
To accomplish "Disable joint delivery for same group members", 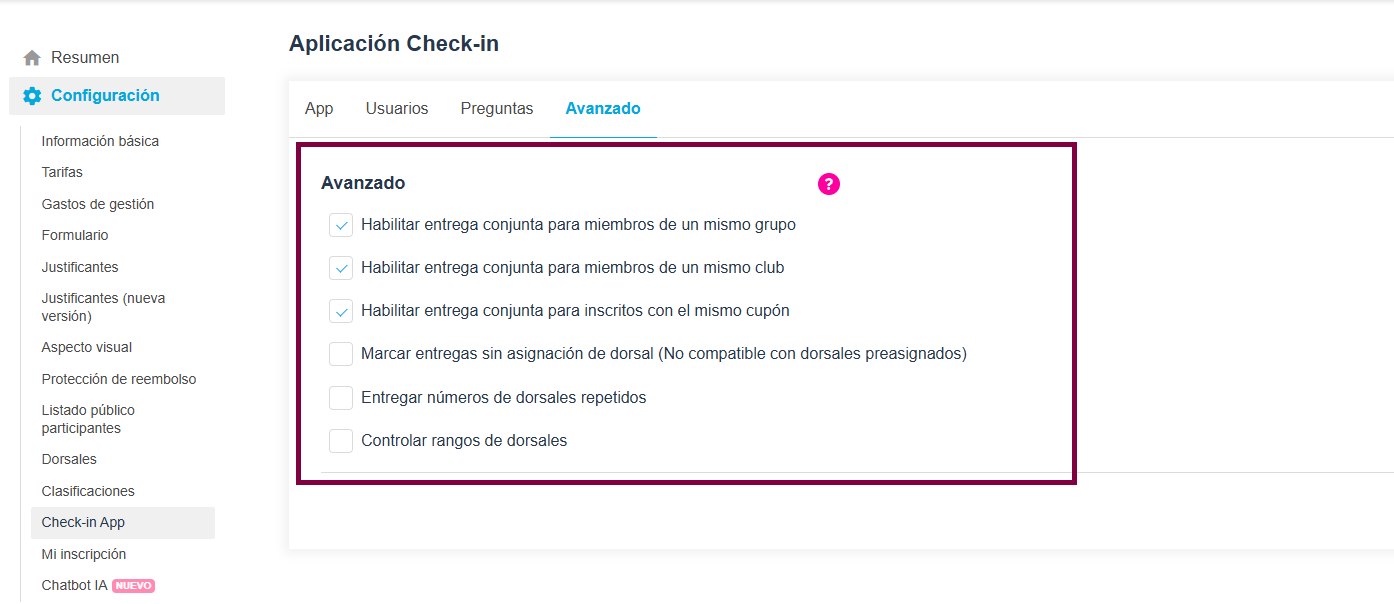I will pos(341,225).
